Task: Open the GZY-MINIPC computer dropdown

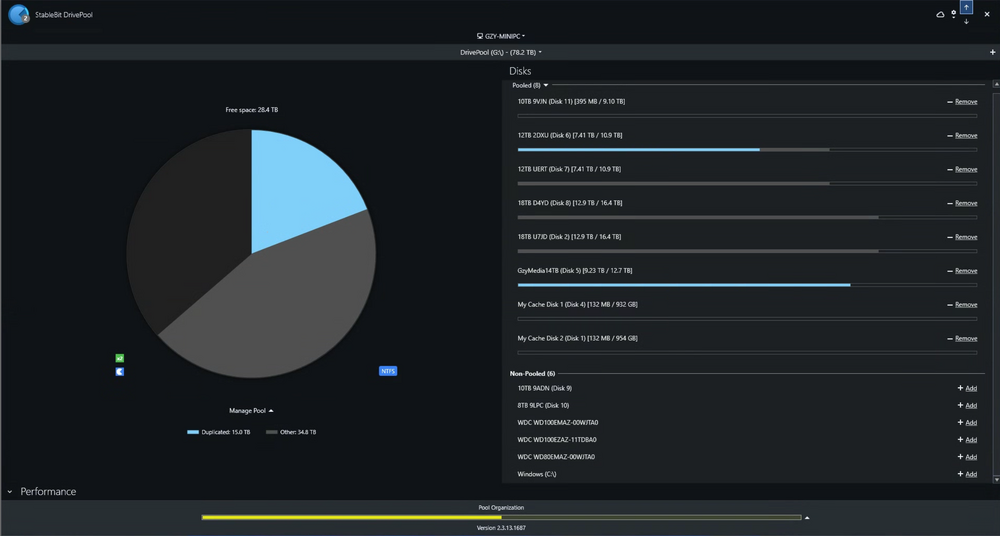Action: (x=501, y=36)
